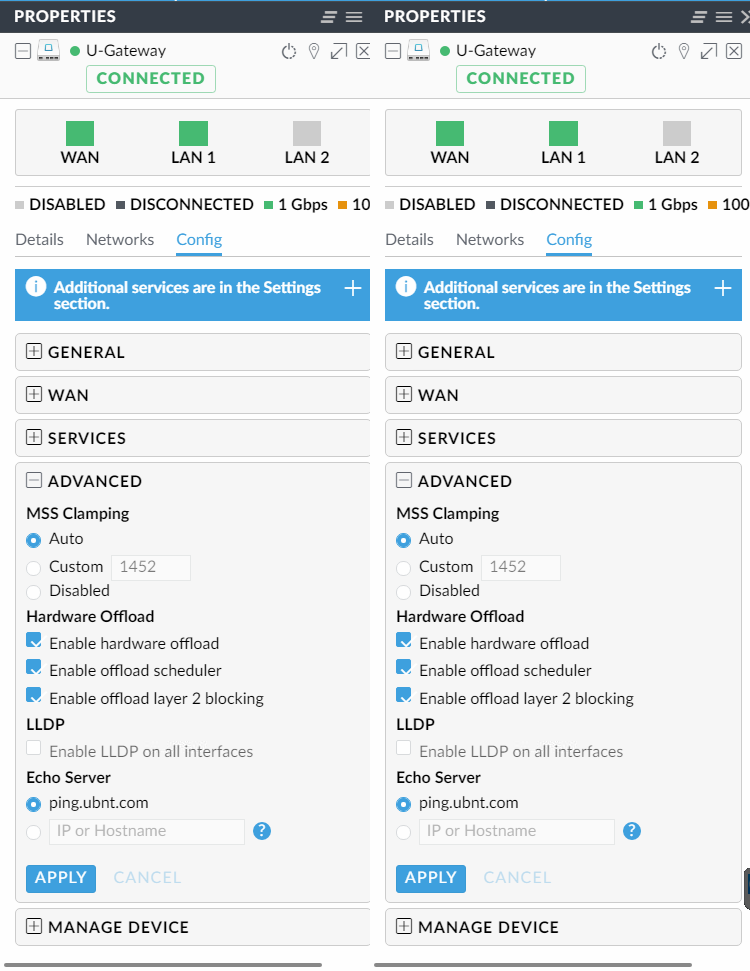Expand the SERVICES section in right panel
The image size is (750, 971).
404,438
